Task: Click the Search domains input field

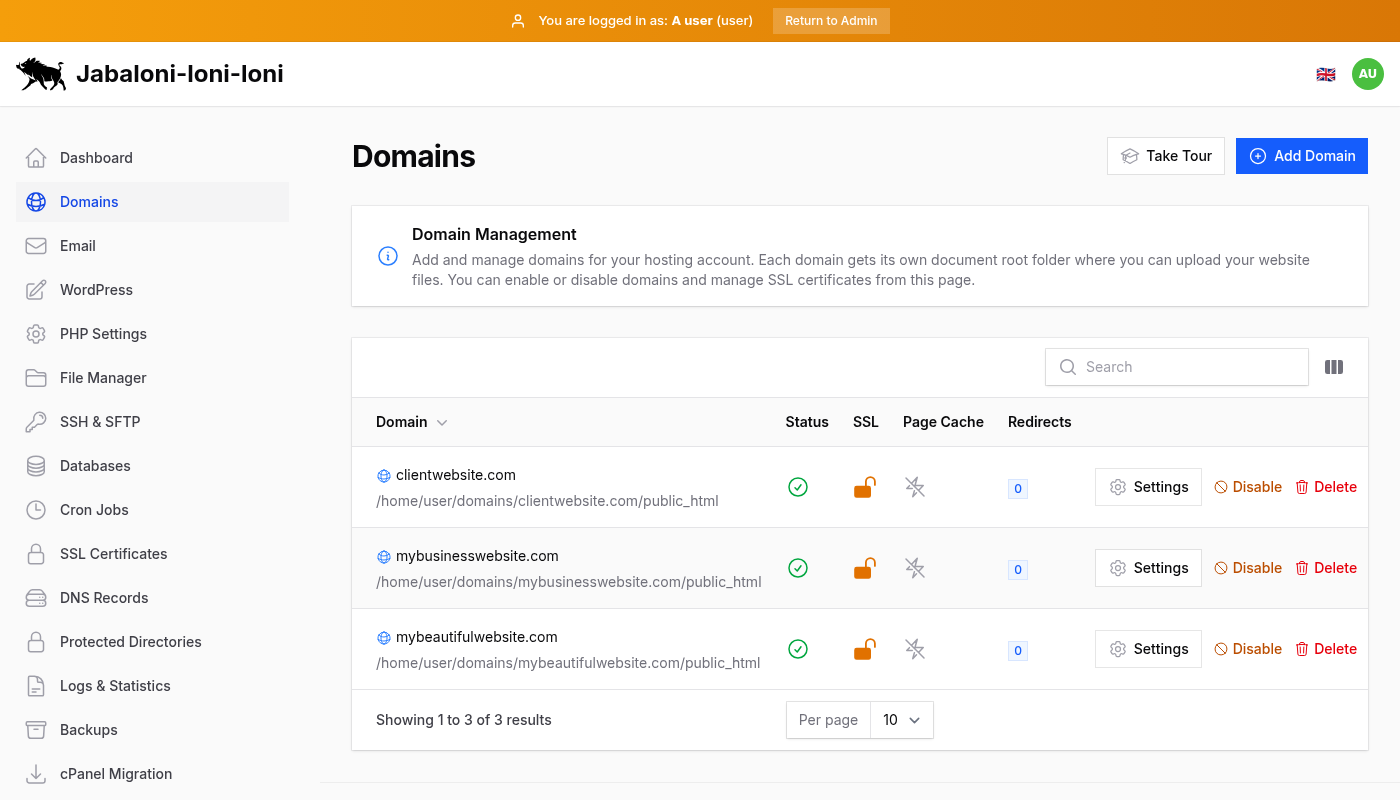Action: click(1176, 367)
